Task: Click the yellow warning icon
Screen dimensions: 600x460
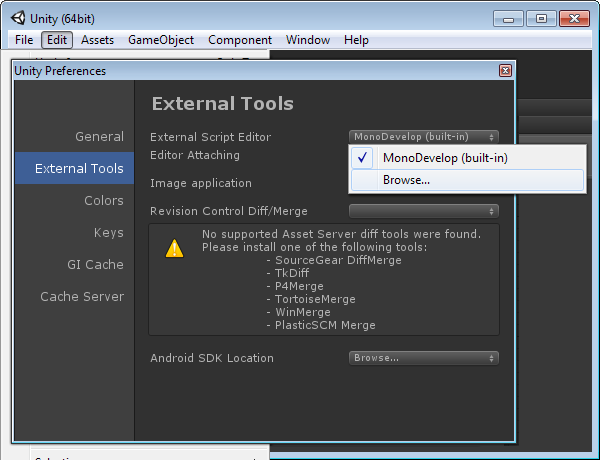Action: (x=174, y=248)
